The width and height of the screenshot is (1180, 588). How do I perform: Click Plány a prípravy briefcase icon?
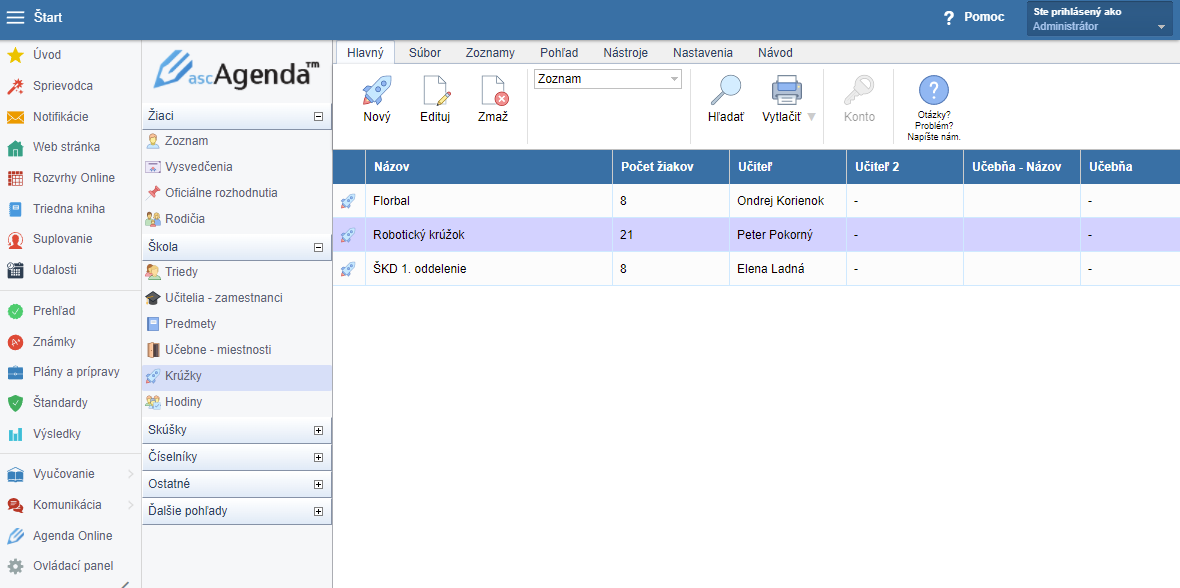pos(15,372)
